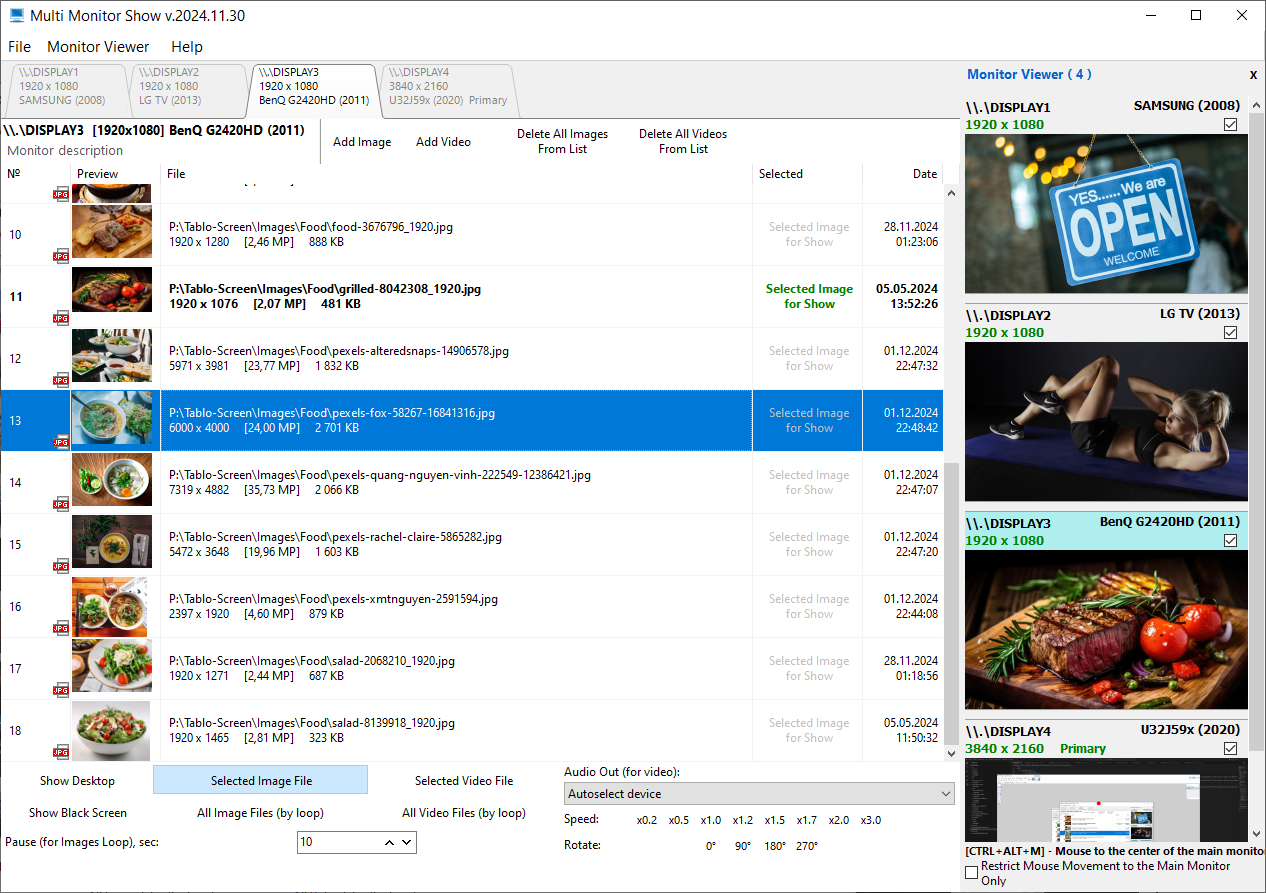Switch to the DISPLAY4 U32J59x tab
The height and width of the screenshot is (893, 1266).
pos(447,86)
